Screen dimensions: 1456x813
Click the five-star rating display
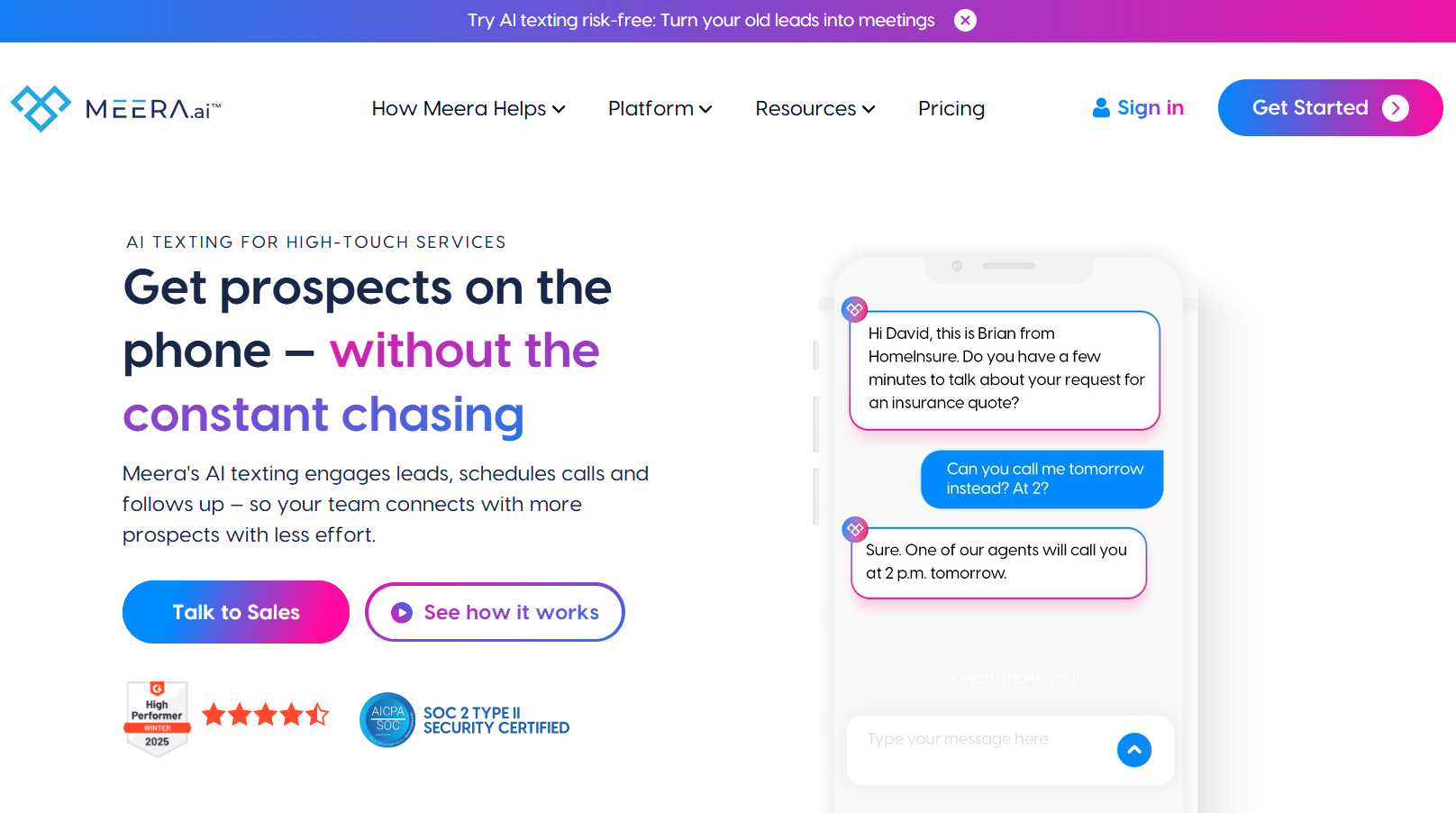coord(266,716)
